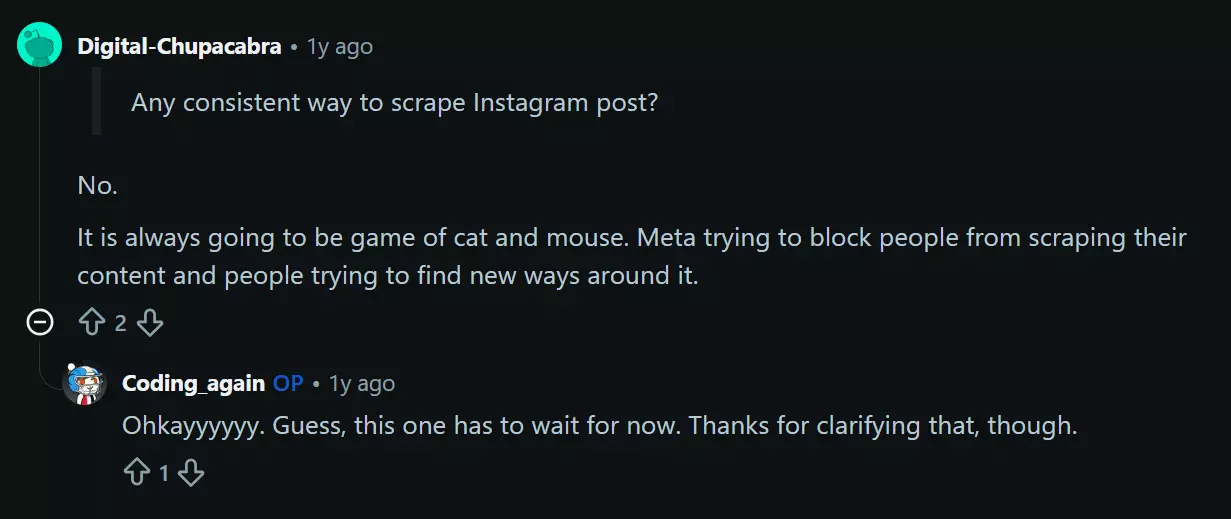Click the vote count 2 on first comment

click(121, 323)
